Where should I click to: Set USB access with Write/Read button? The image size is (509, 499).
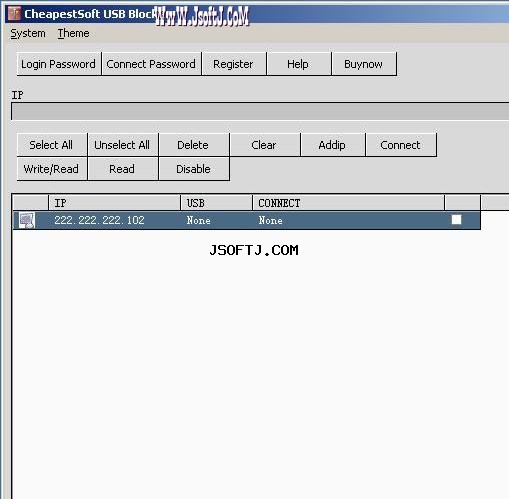52,169
